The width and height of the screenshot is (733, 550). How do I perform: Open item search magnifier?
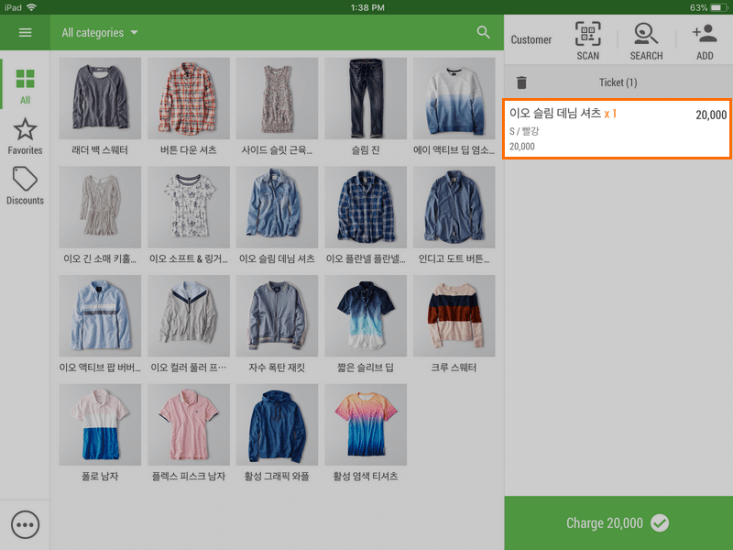(483, 32)
